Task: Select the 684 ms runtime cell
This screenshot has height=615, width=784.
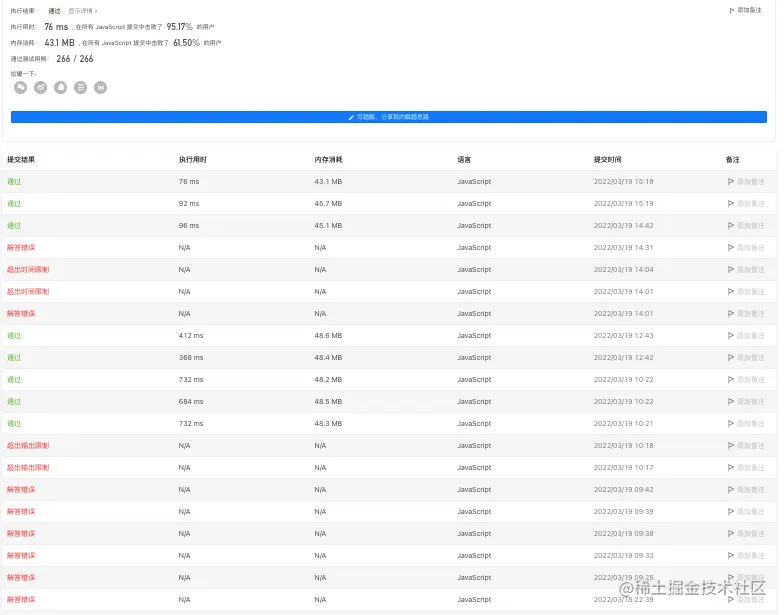Action: click(x=191, y=402)
